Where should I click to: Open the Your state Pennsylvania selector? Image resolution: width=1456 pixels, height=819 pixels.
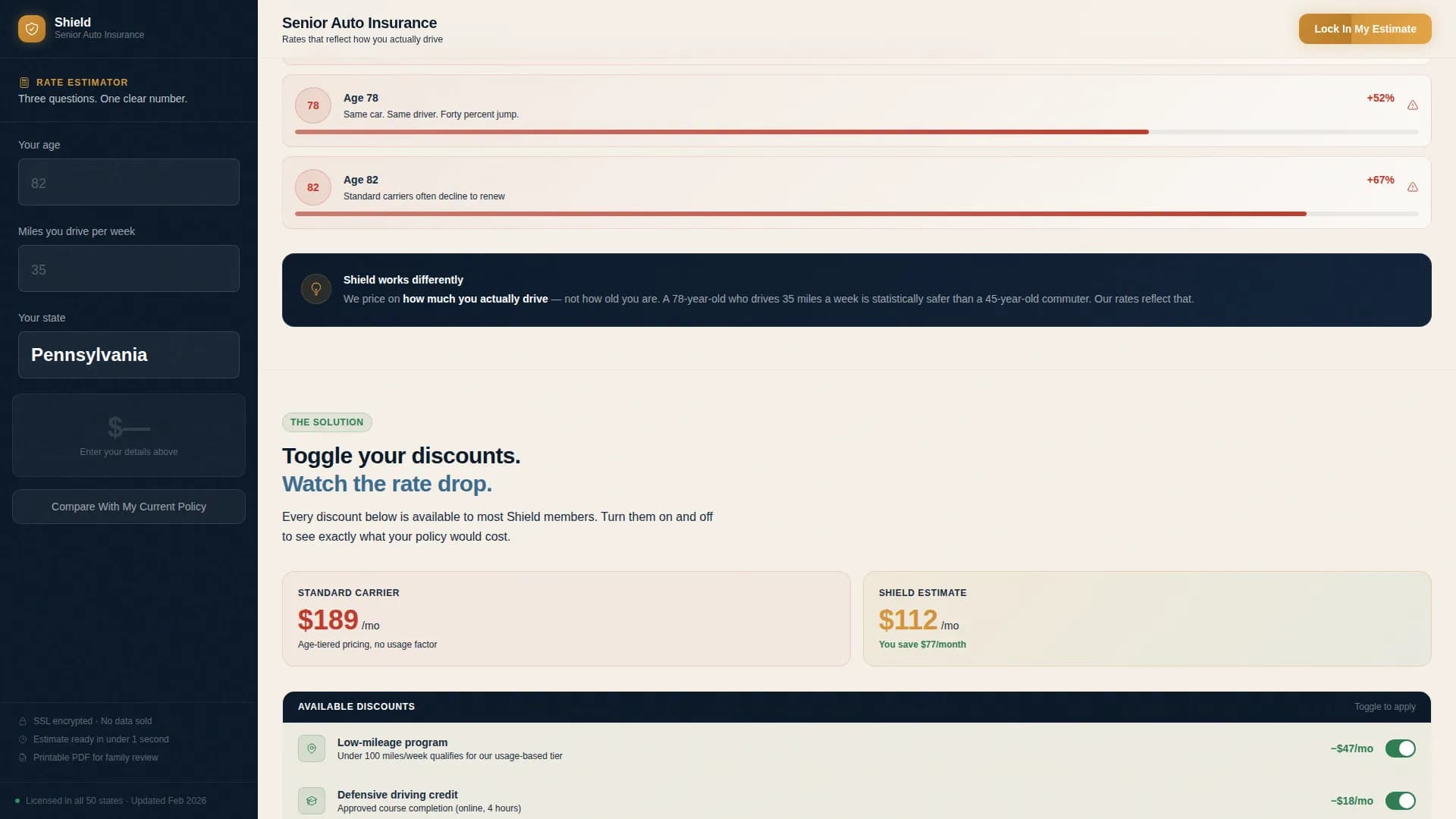click(129, 355)
